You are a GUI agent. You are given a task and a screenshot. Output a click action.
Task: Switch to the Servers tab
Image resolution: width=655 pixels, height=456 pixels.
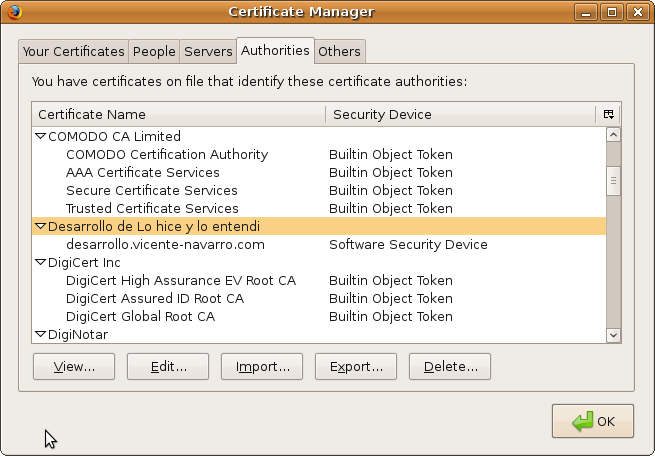(208, 52)
